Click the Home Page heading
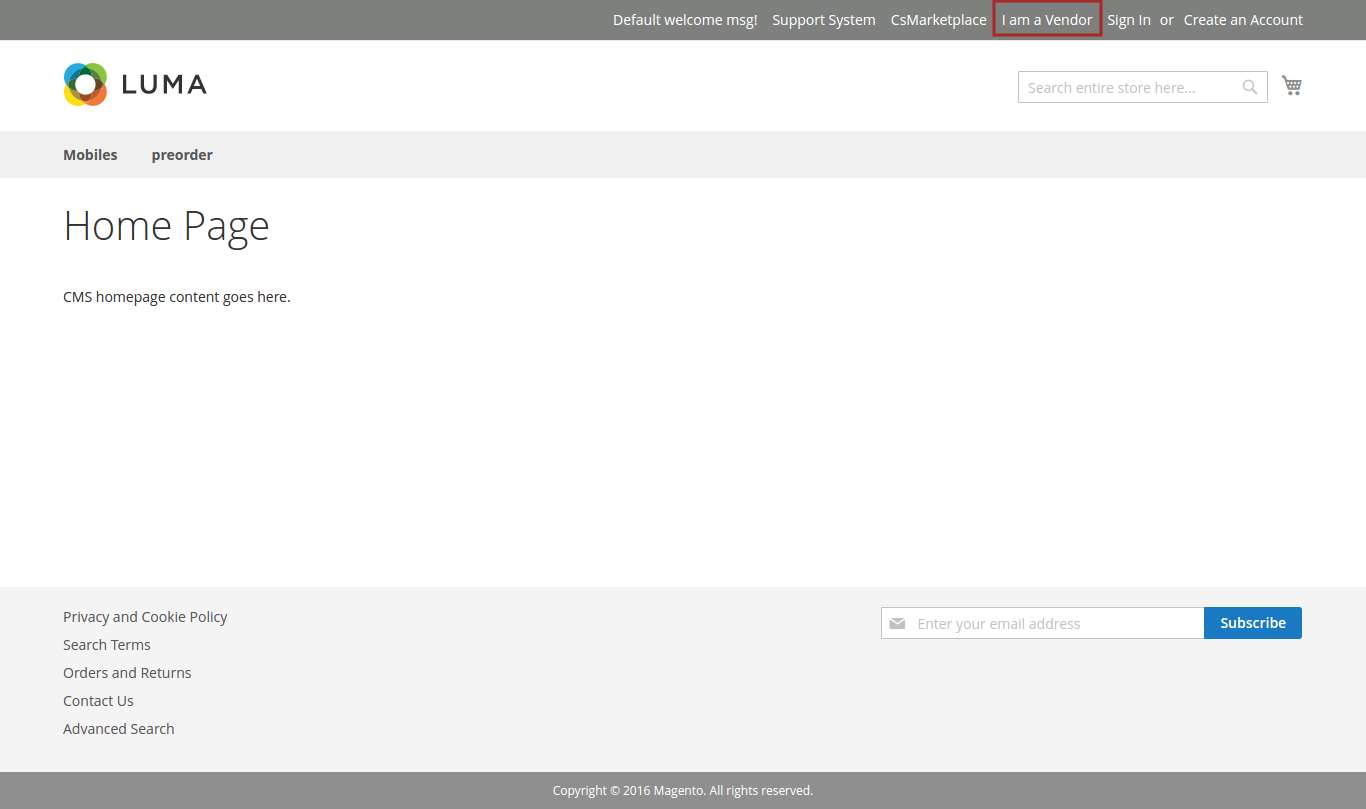Screen dimensions: 1366x809 point(166,226)
